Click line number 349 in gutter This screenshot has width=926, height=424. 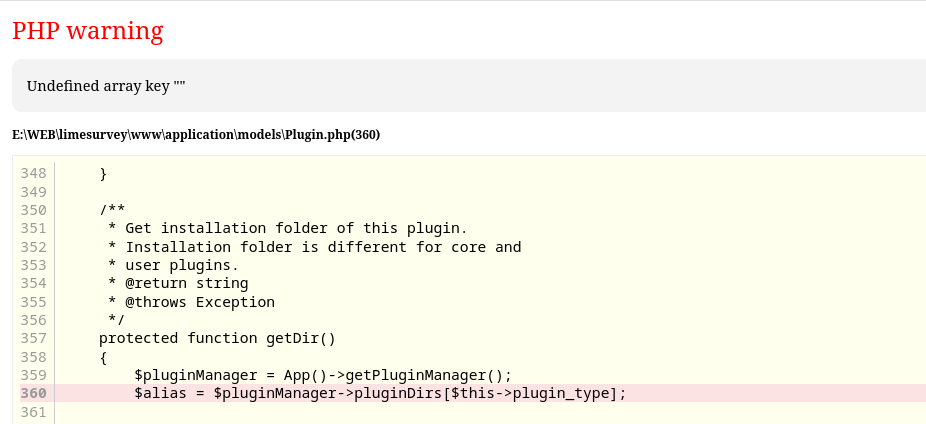[x=33, y=191]
